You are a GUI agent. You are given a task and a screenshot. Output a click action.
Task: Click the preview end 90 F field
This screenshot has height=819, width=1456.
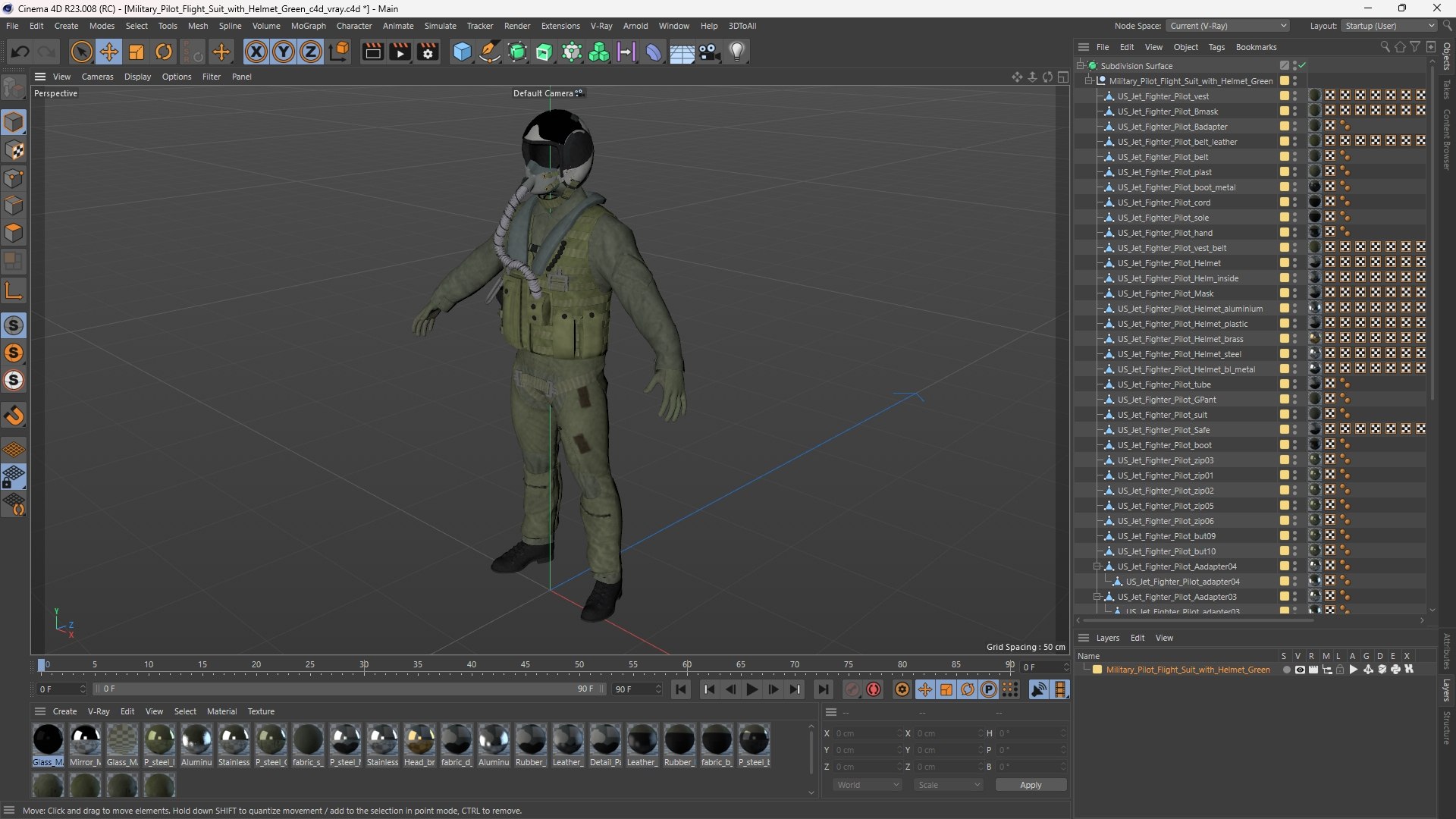(x=637, y=689)
